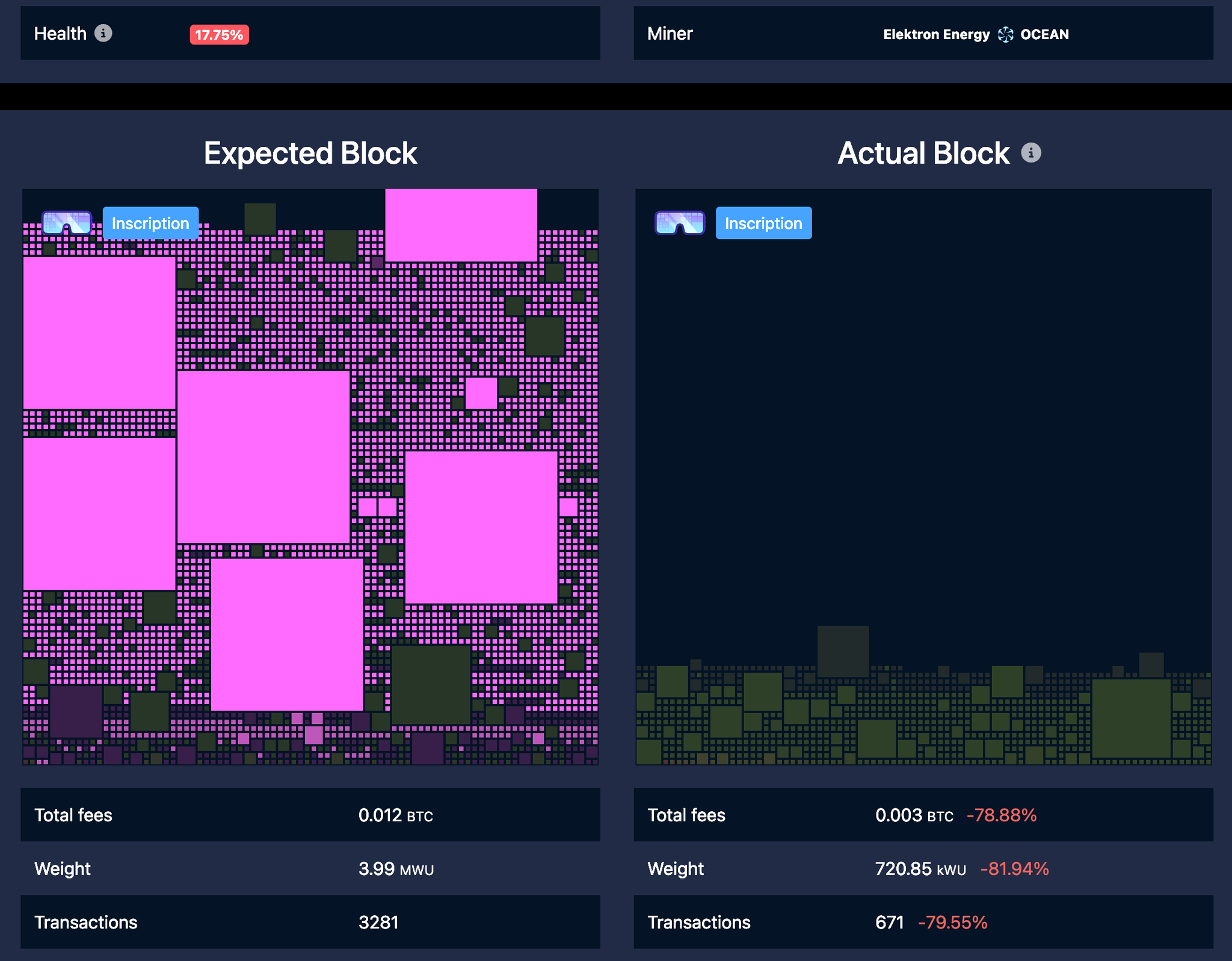This screenshot has width=1232, height=961.
Task: Open the Elektron Energy miner link
Action: point(936,35)
